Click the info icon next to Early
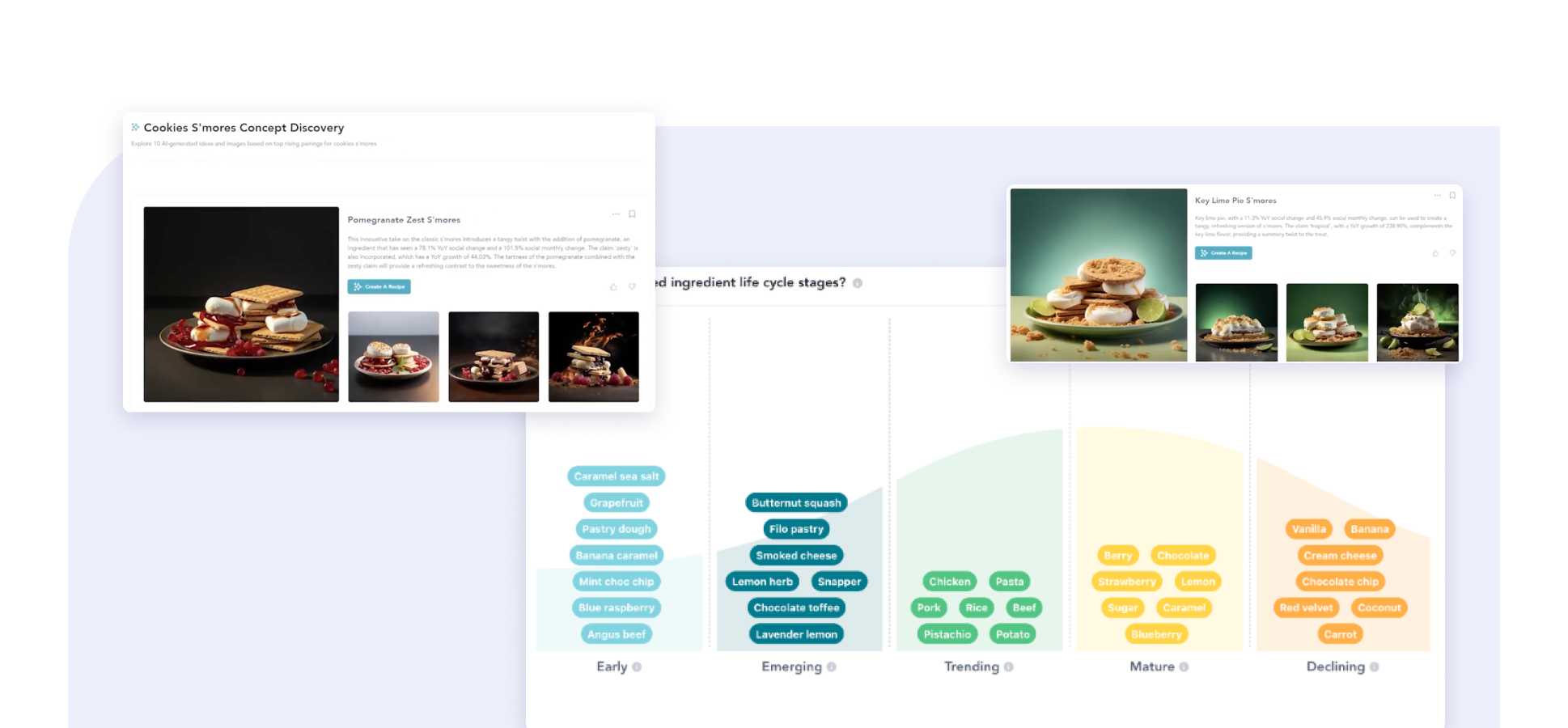Viewport: 1568px width, 728px height. tap(637, 667)
